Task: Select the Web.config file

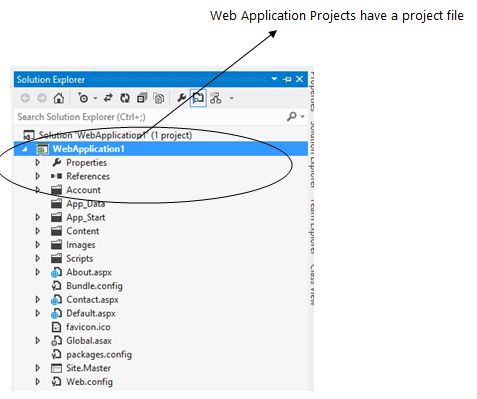Action: click(89, 382)
